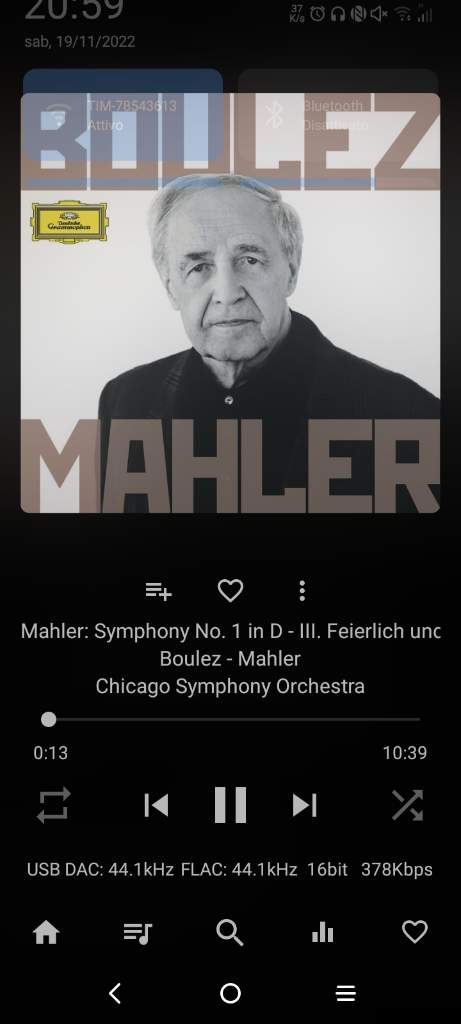Open the play queue tab
This screenshot has width=461, height=1024.
point(138,933)
